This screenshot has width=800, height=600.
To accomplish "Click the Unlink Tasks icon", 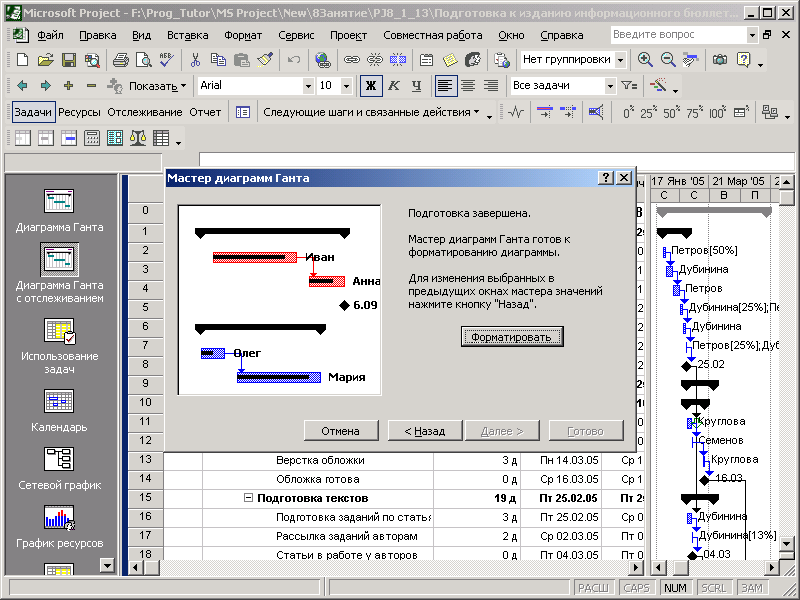I will (x=374, y=60).
